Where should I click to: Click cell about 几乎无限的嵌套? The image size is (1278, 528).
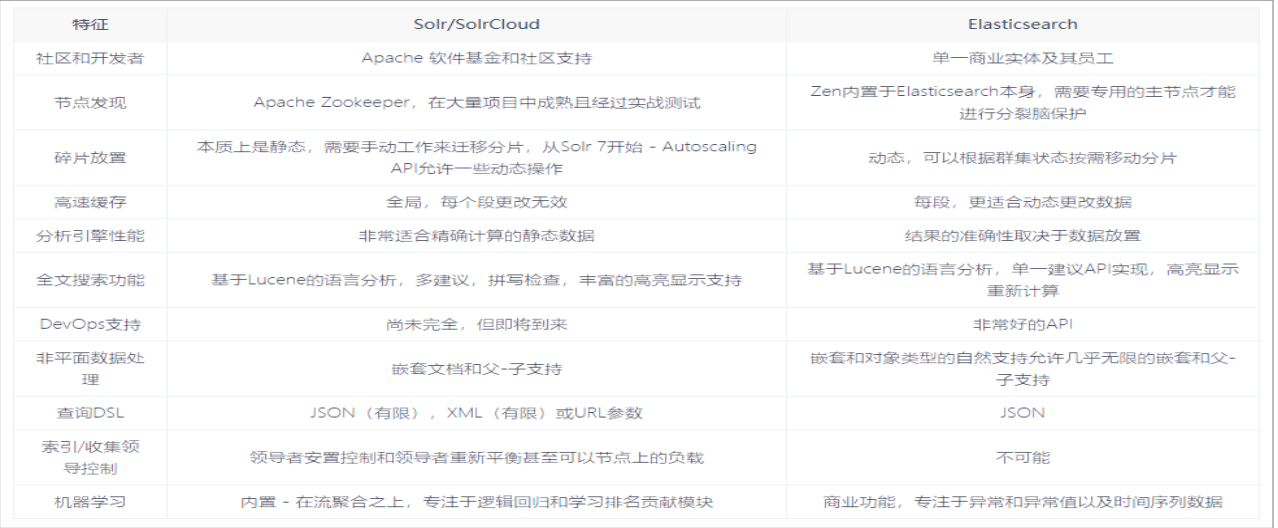[1022, 368]
